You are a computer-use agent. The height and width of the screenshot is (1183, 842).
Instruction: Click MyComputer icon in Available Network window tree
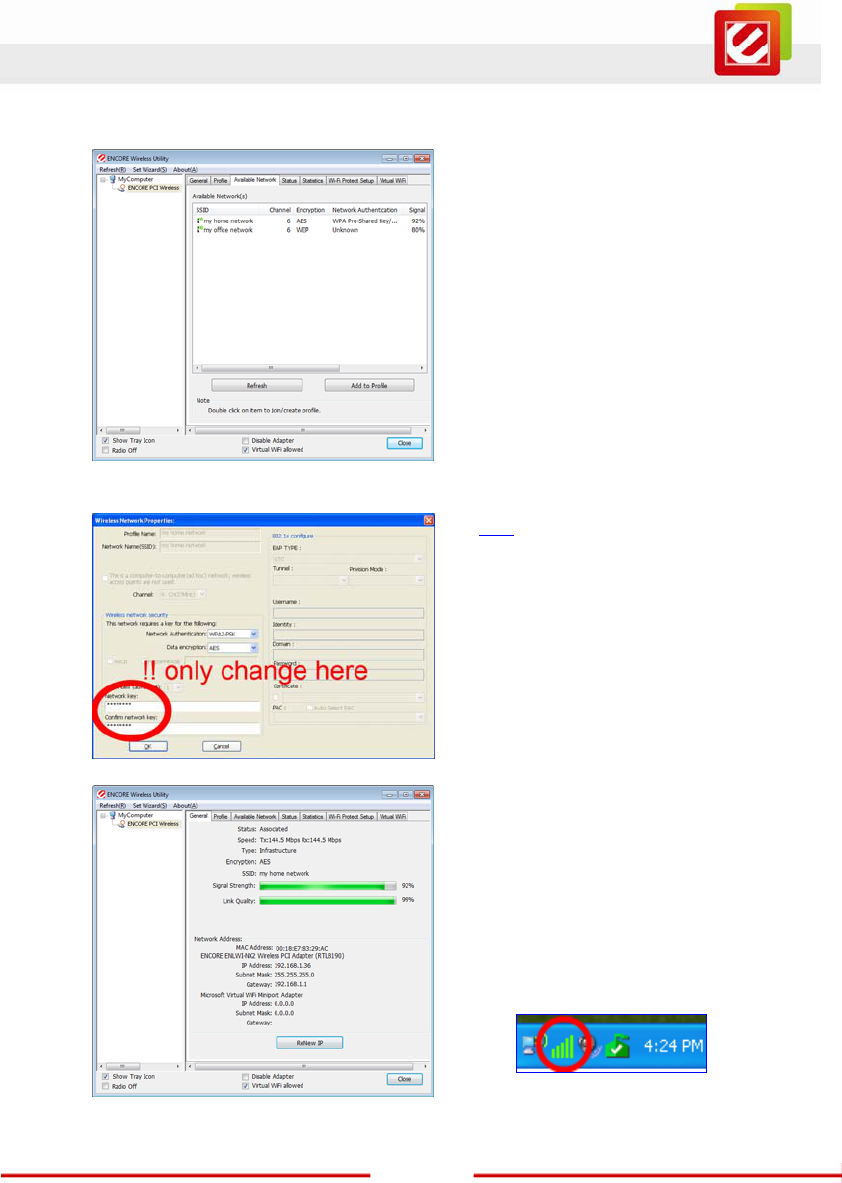coord(112,180)
